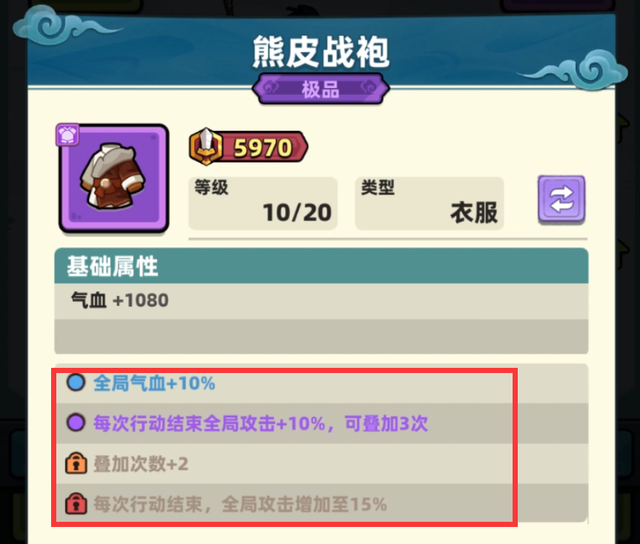Click the sword shield power rating icon
Image resolution: width=640 pixels, height=544 pixels.
tap(206, 147)
